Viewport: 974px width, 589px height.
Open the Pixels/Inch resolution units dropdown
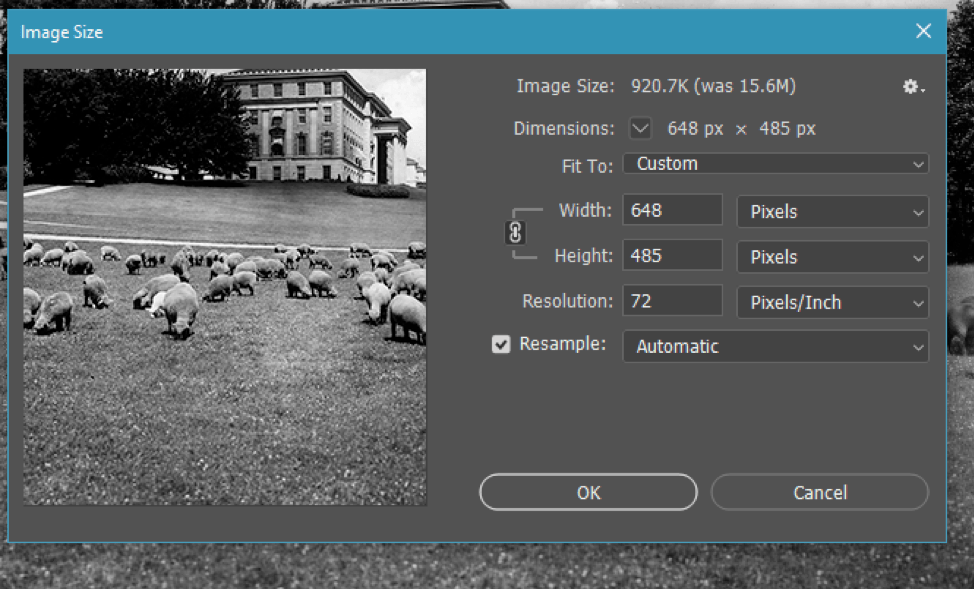point(832,303)
